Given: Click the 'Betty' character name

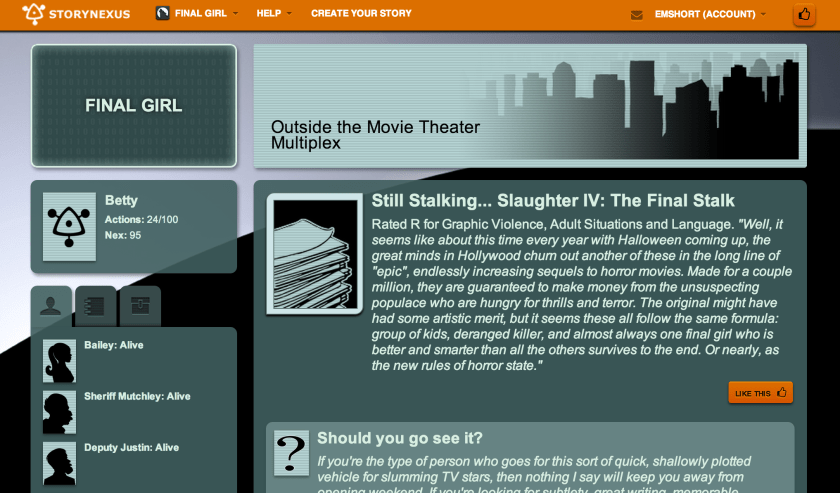Looking at the screenshot, I should (121, 201).
